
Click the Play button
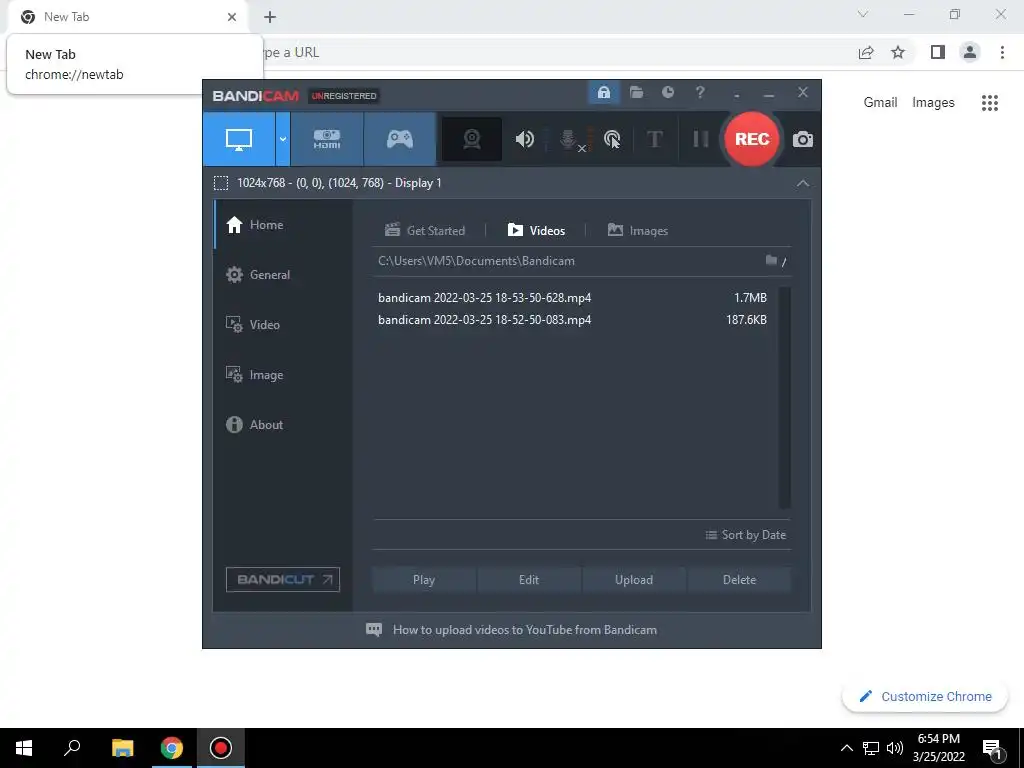pos(424,580)
